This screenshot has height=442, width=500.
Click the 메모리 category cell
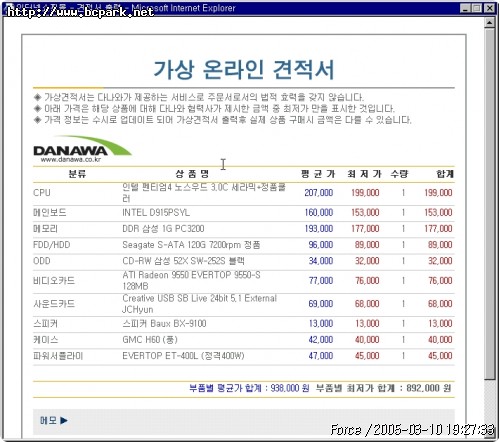46,229
